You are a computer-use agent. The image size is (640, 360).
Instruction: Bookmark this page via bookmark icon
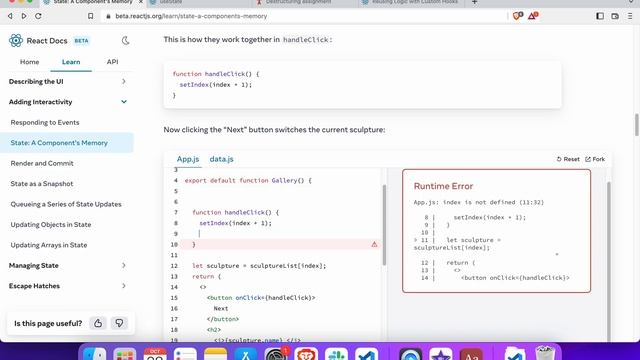click(91, 16)
